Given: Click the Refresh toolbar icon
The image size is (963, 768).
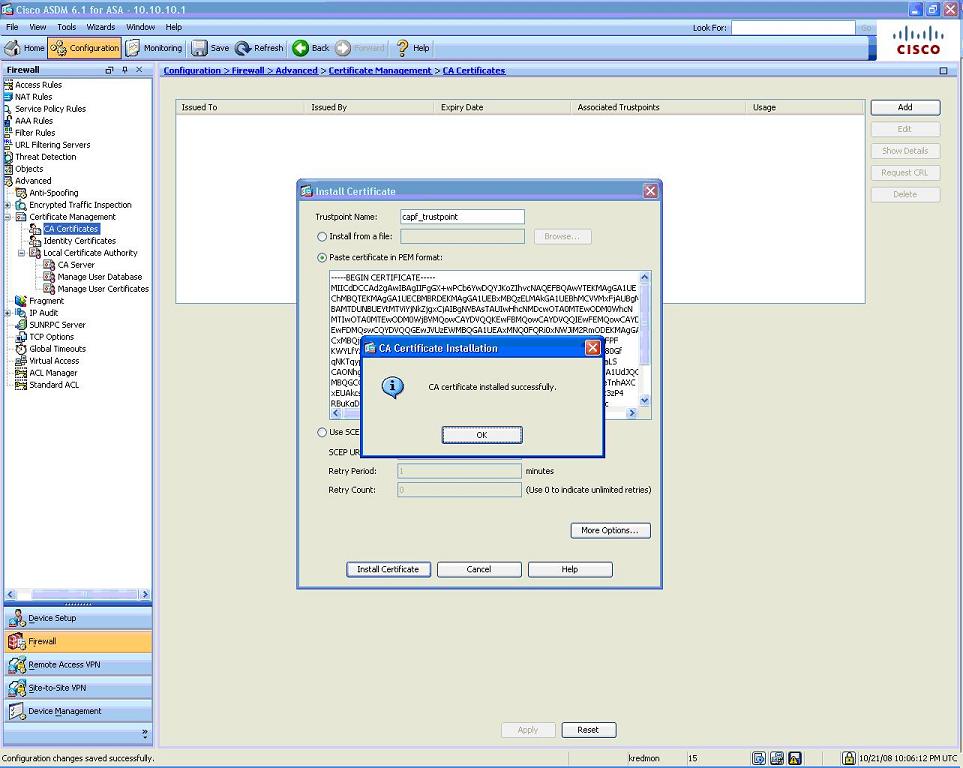Looking at the screenshot, I should [x=243, y=48].
